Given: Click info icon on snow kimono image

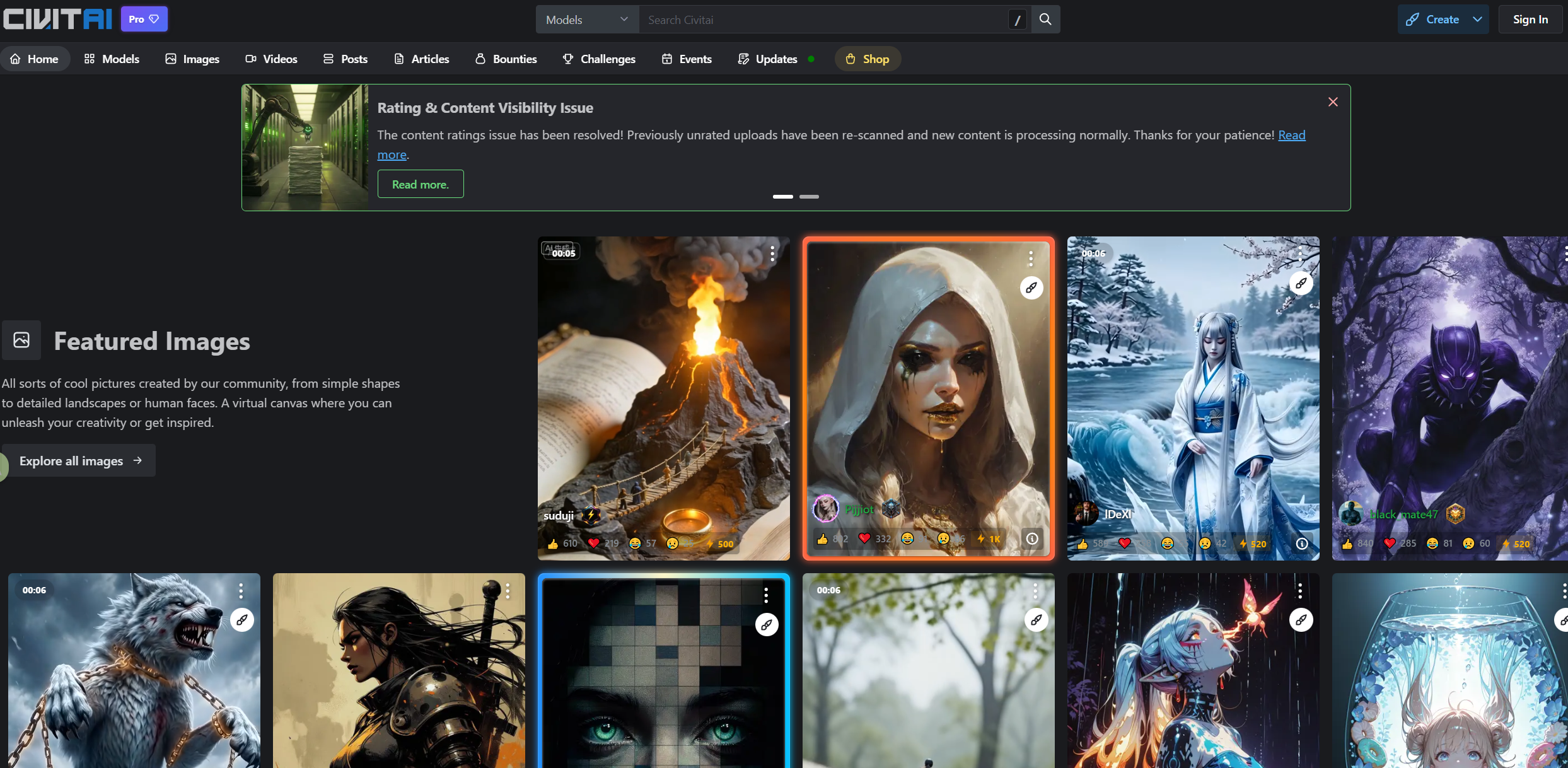Looking at the screenshot, I should 1302,544.
